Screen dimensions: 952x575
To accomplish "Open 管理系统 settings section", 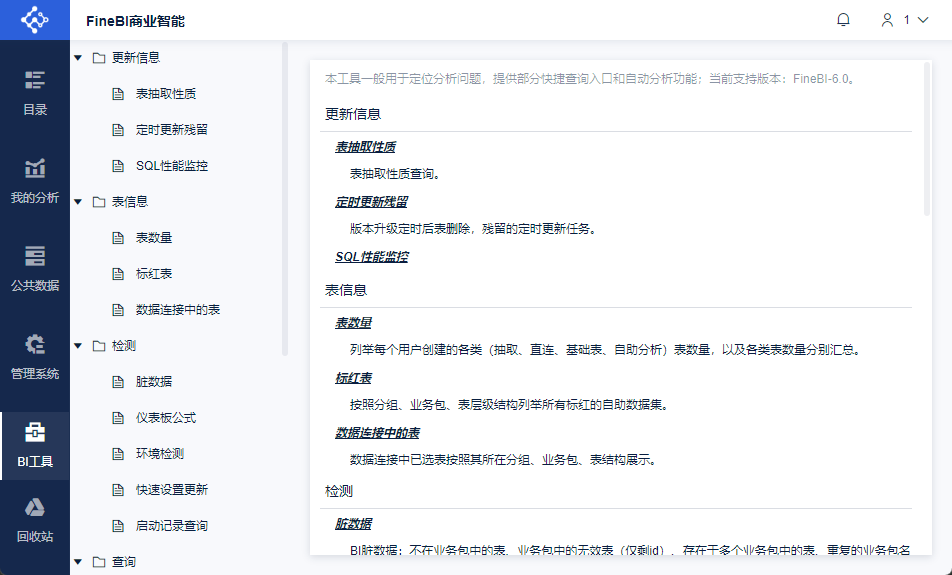I will click(35, 358).
